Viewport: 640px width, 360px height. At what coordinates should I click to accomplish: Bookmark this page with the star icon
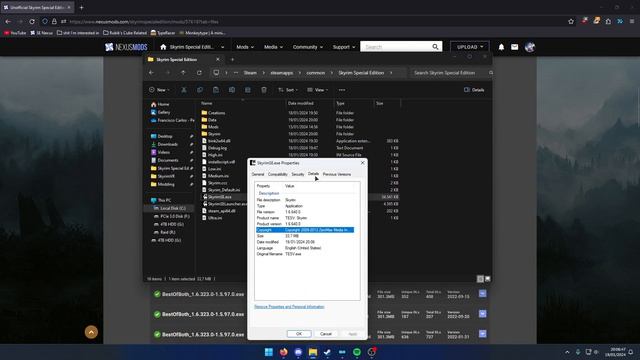pyautogui.click(x=571, y=21)
